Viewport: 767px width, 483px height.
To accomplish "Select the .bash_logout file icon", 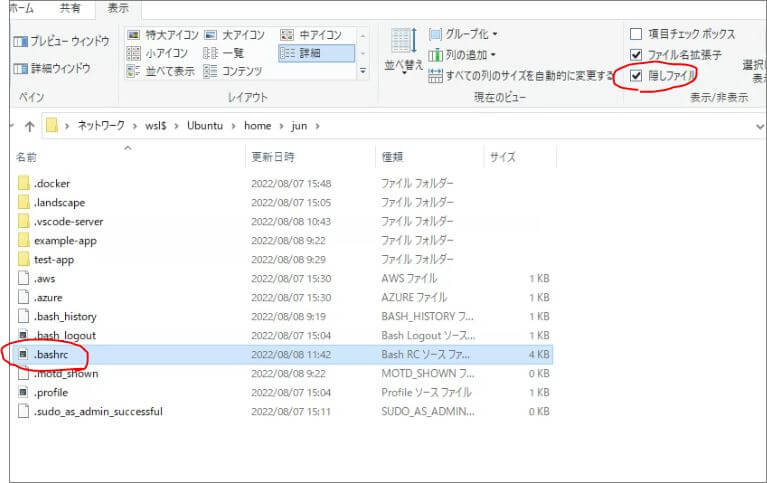I will [x=23, y=335].
